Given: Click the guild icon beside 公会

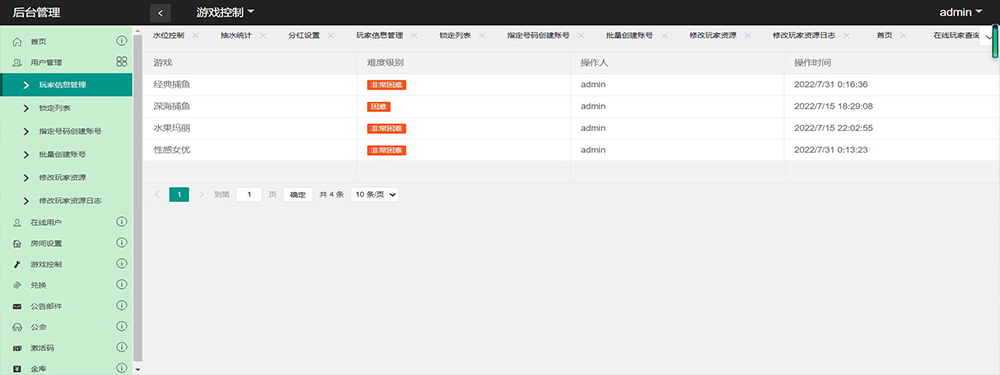Looking at the screenshot, I should tap(17, 328).
